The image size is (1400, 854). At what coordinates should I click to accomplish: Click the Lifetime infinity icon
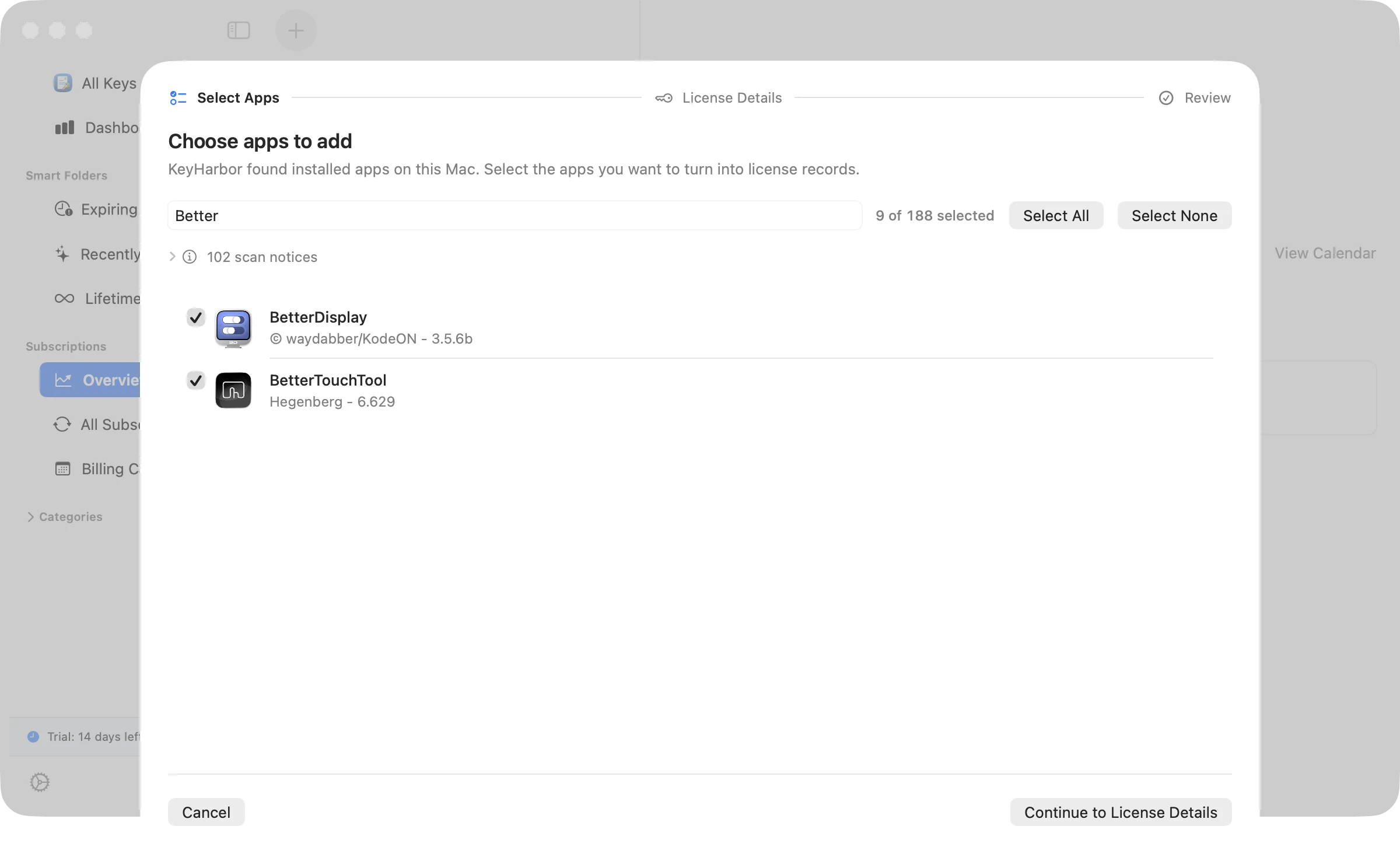click(64, 299)
